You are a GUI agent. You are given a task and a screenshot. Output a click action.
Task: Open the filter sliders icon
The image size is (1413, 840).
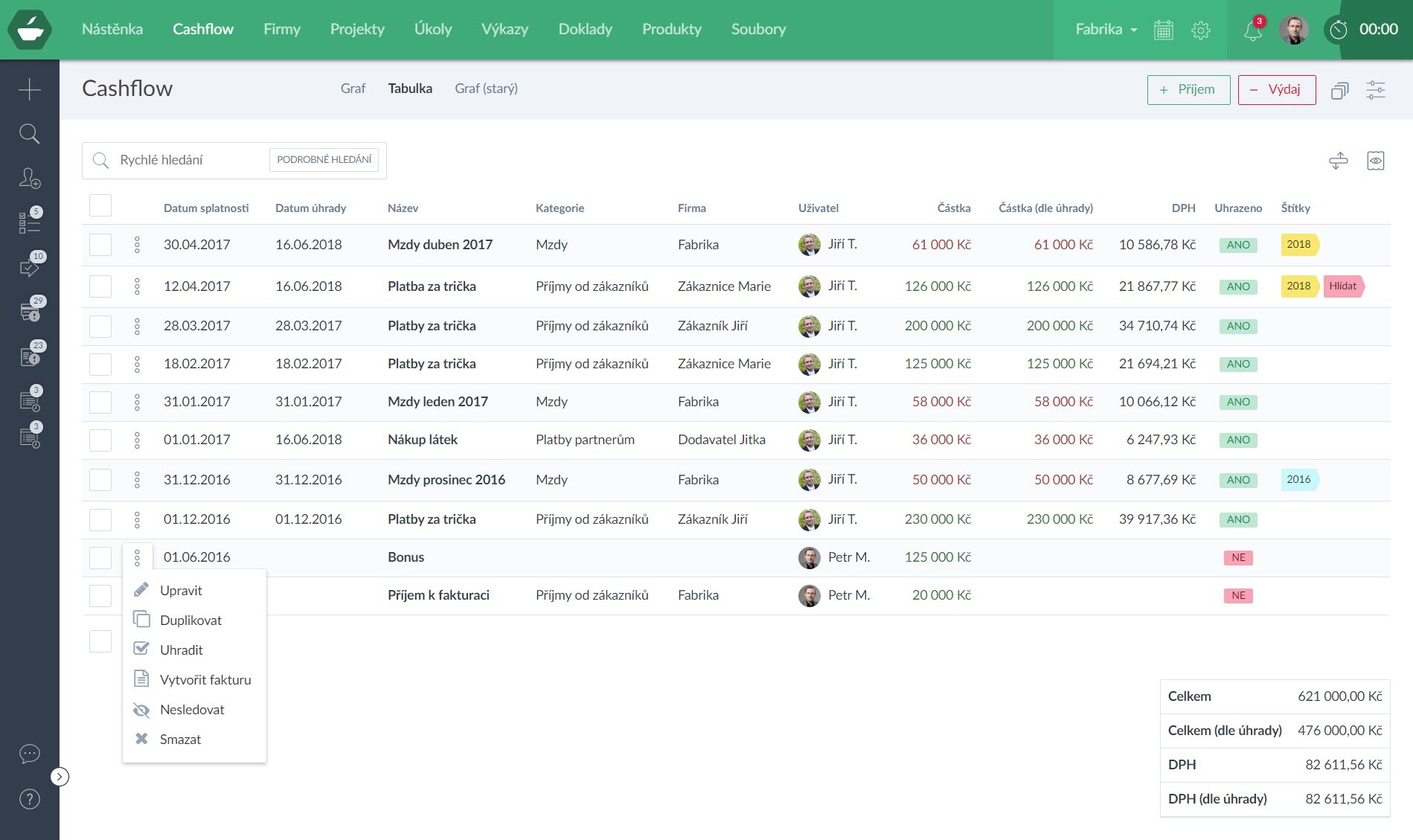pos(1375,90)
